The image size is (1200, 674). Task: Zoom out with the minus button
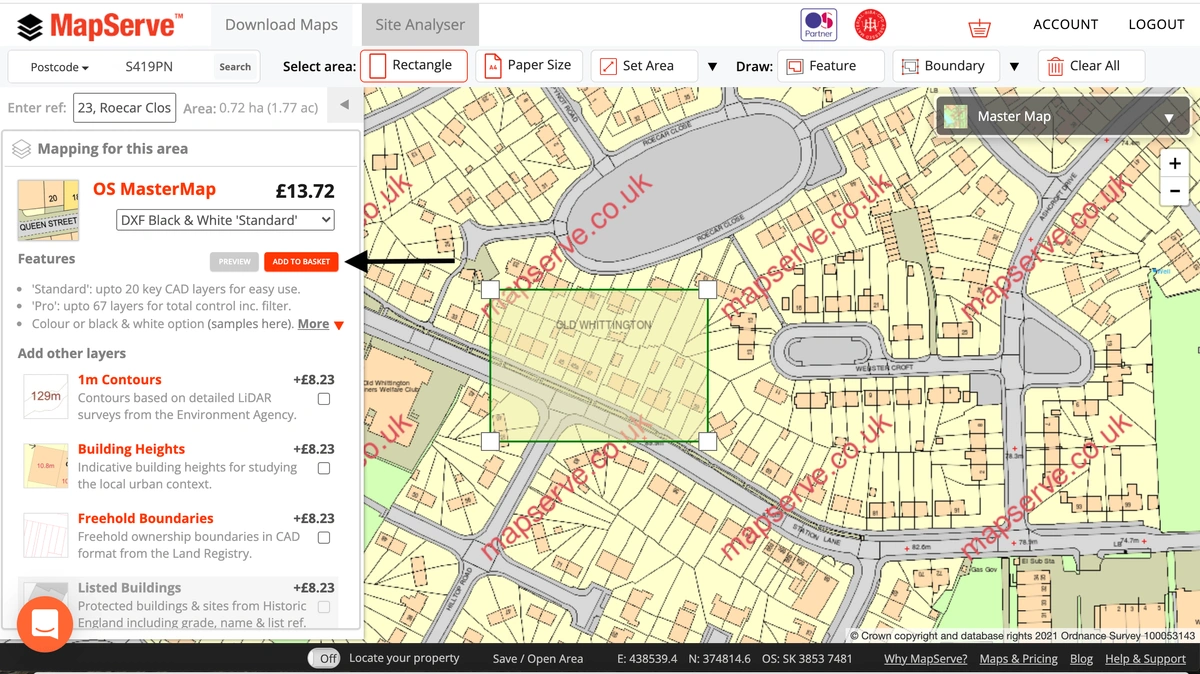[x=1175, y=191]
